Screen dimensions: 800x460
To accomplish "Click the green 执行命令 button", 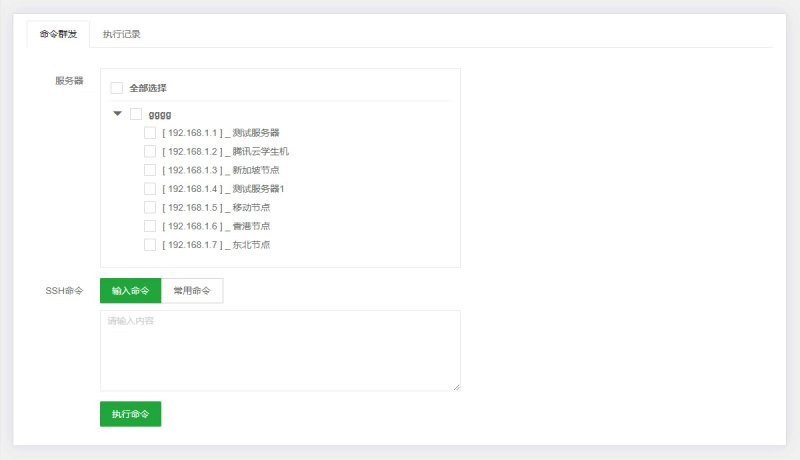I will 131,414.
